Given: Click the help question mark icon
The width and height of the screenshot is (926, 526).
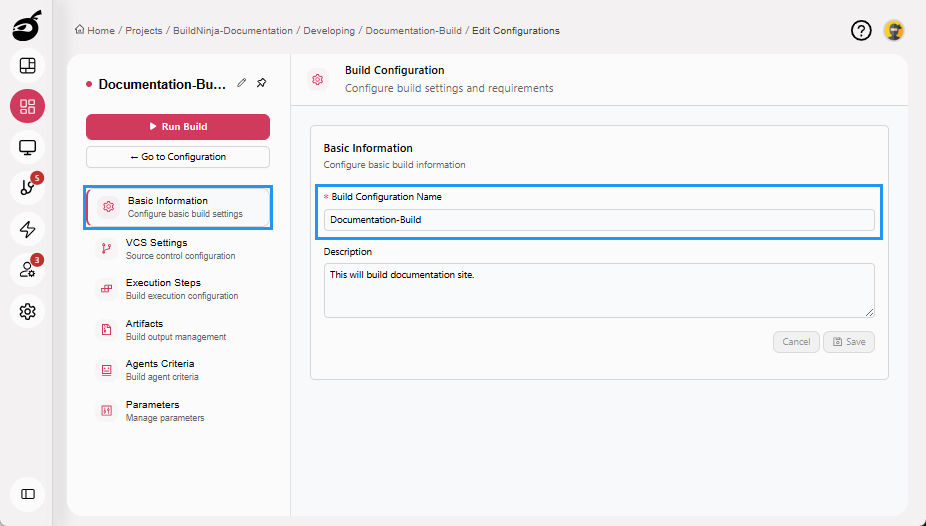Looking at the screenshot, I should coord(861,30).
